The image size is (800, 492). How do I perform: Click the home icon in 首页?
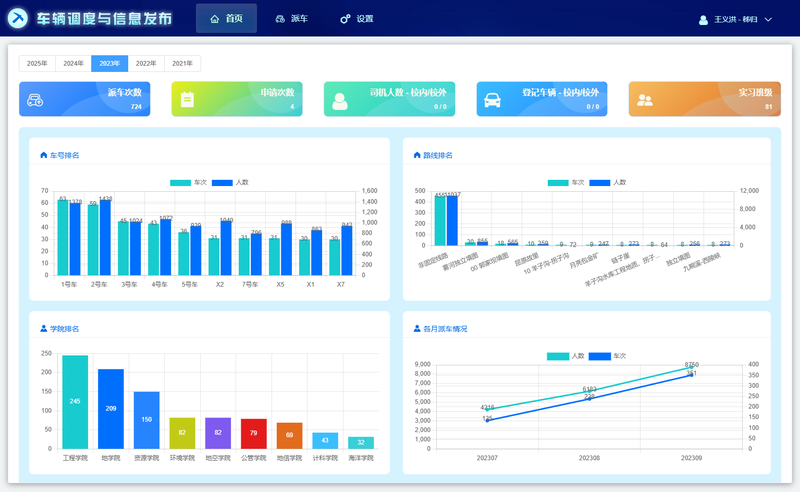(x=215, y=19)
